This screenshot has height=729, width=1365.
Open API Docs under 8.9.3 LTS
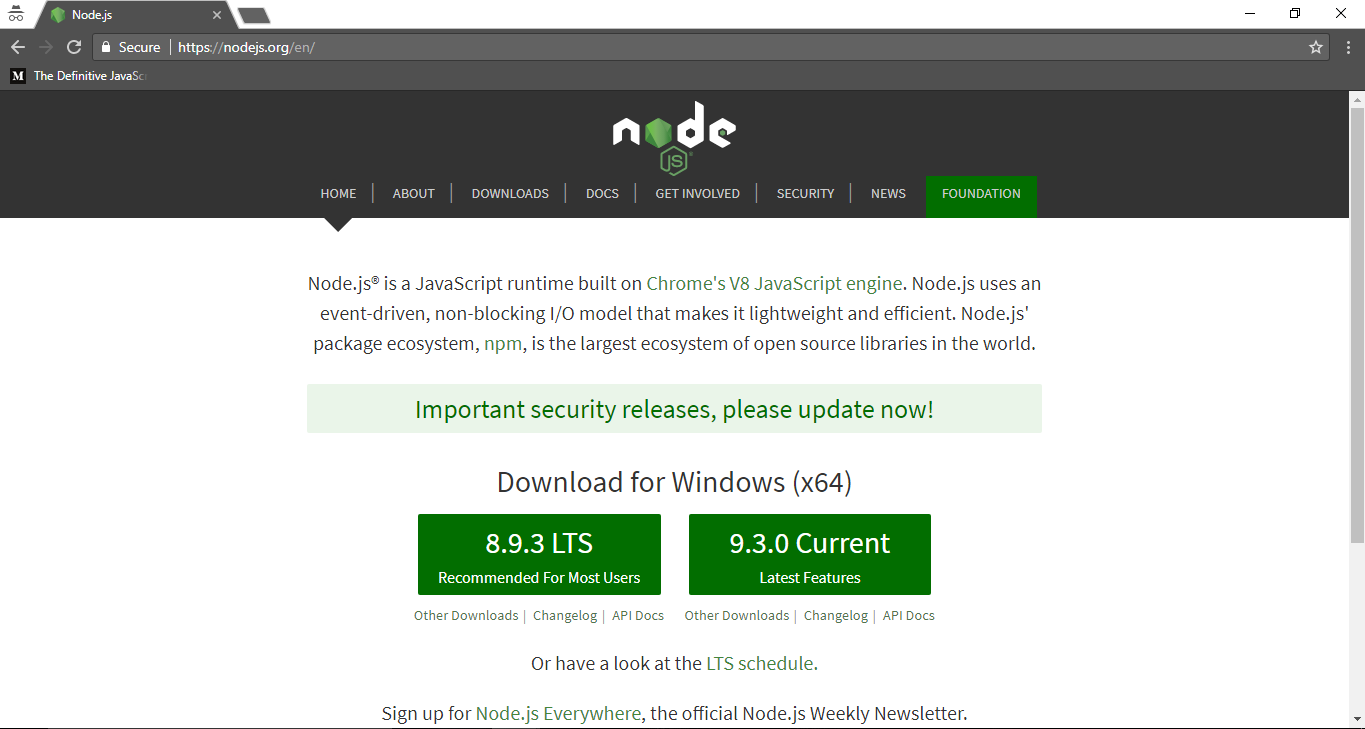[638, 616]
